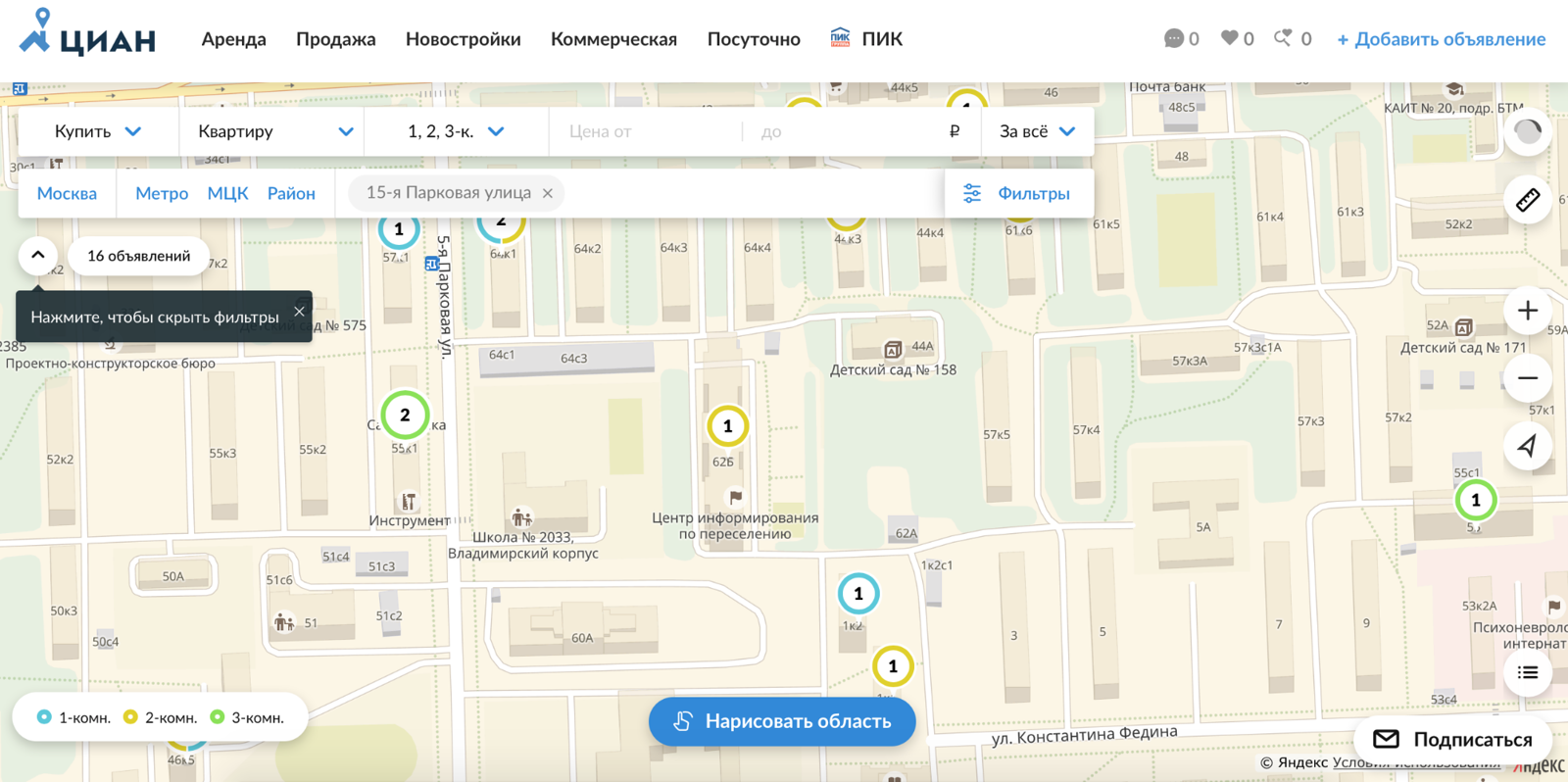Click the Детский сад № 158 label

coord(893,369)
